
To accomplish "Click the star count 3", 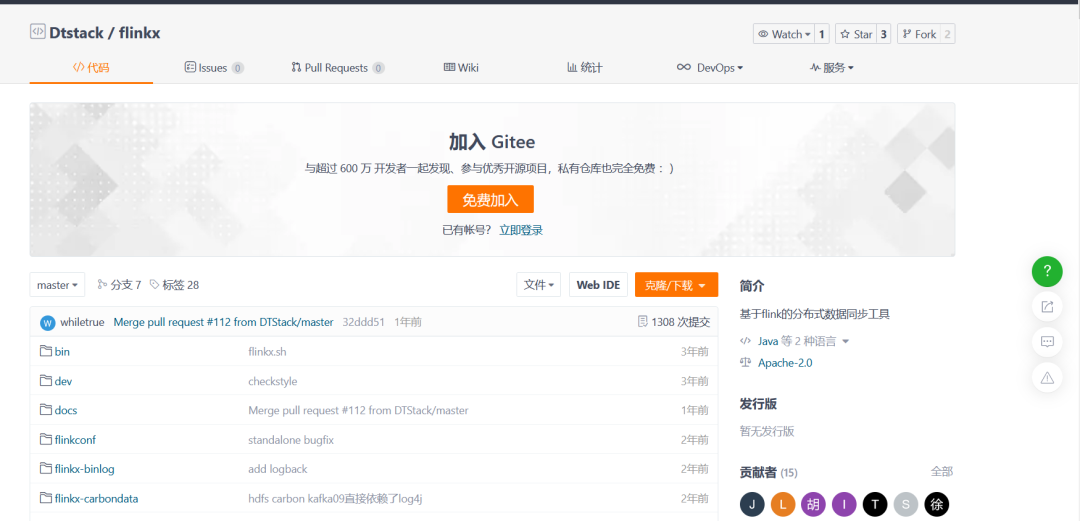I will 884,34.
